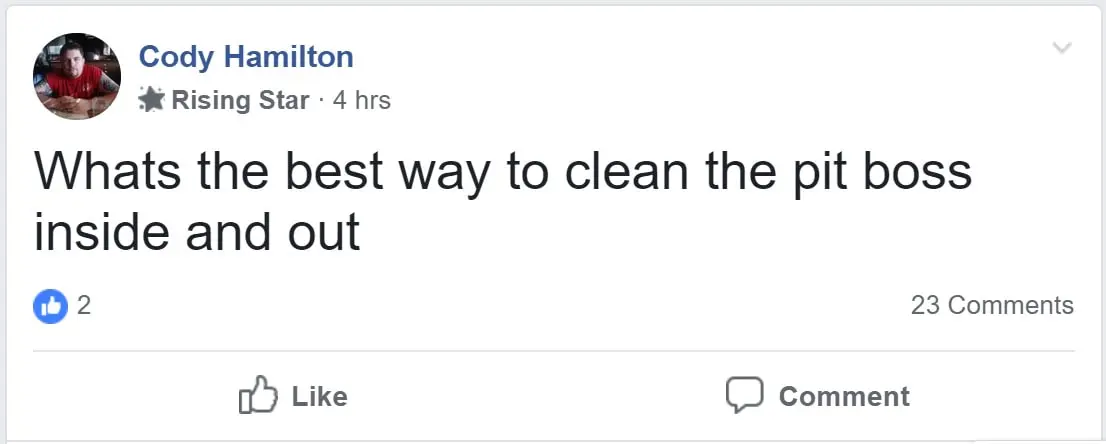Click the "Rising Star" badge text
Screen dimensions: 1106x444
240,100
